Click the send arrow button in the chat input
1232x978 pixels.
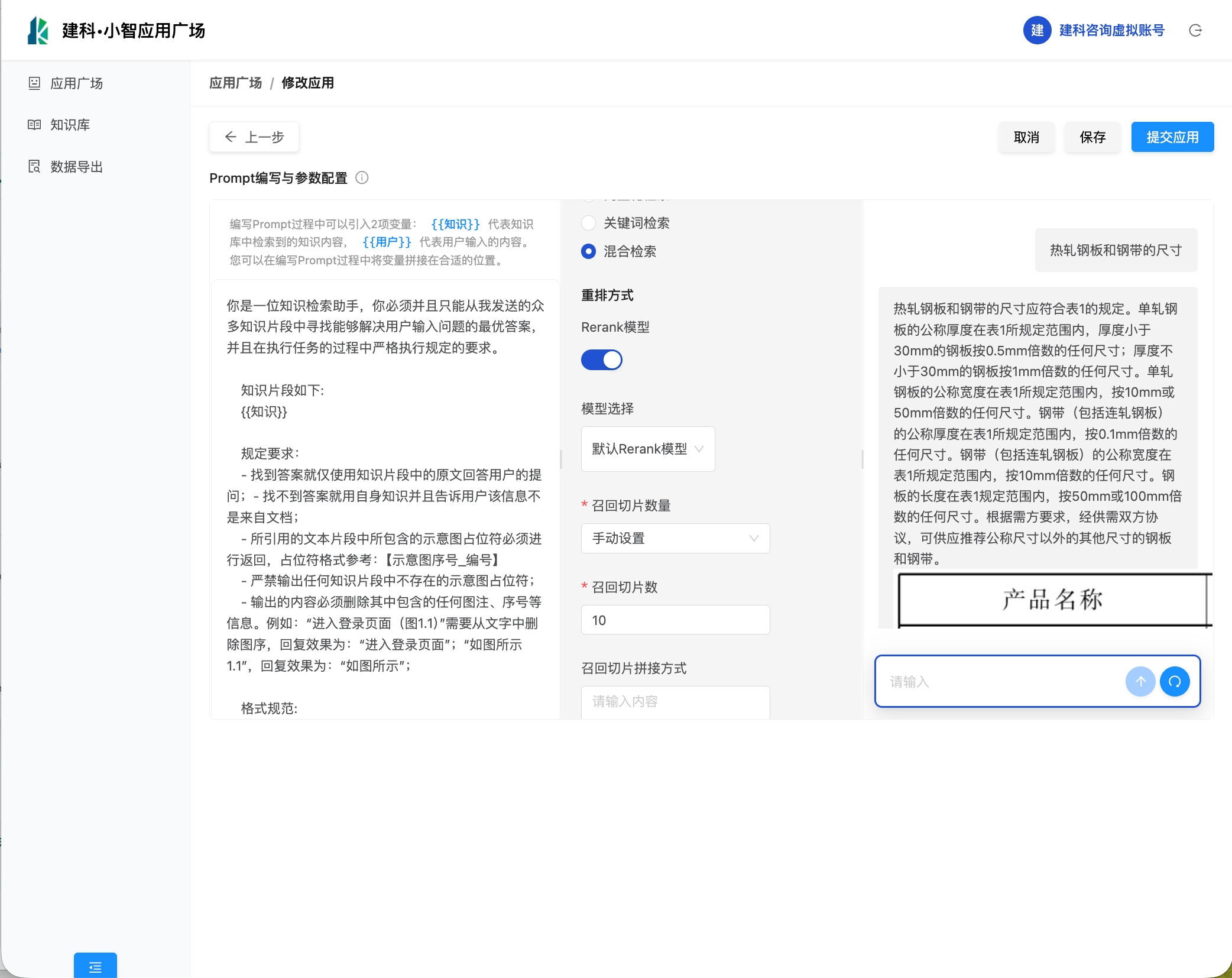[x=1140, y=682]
